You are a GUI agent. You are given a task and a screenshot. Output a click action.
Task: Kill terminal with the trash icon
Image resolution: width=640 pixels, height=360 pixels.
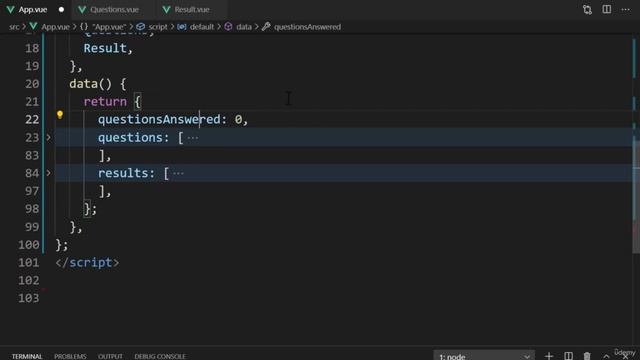coord(587,356)
